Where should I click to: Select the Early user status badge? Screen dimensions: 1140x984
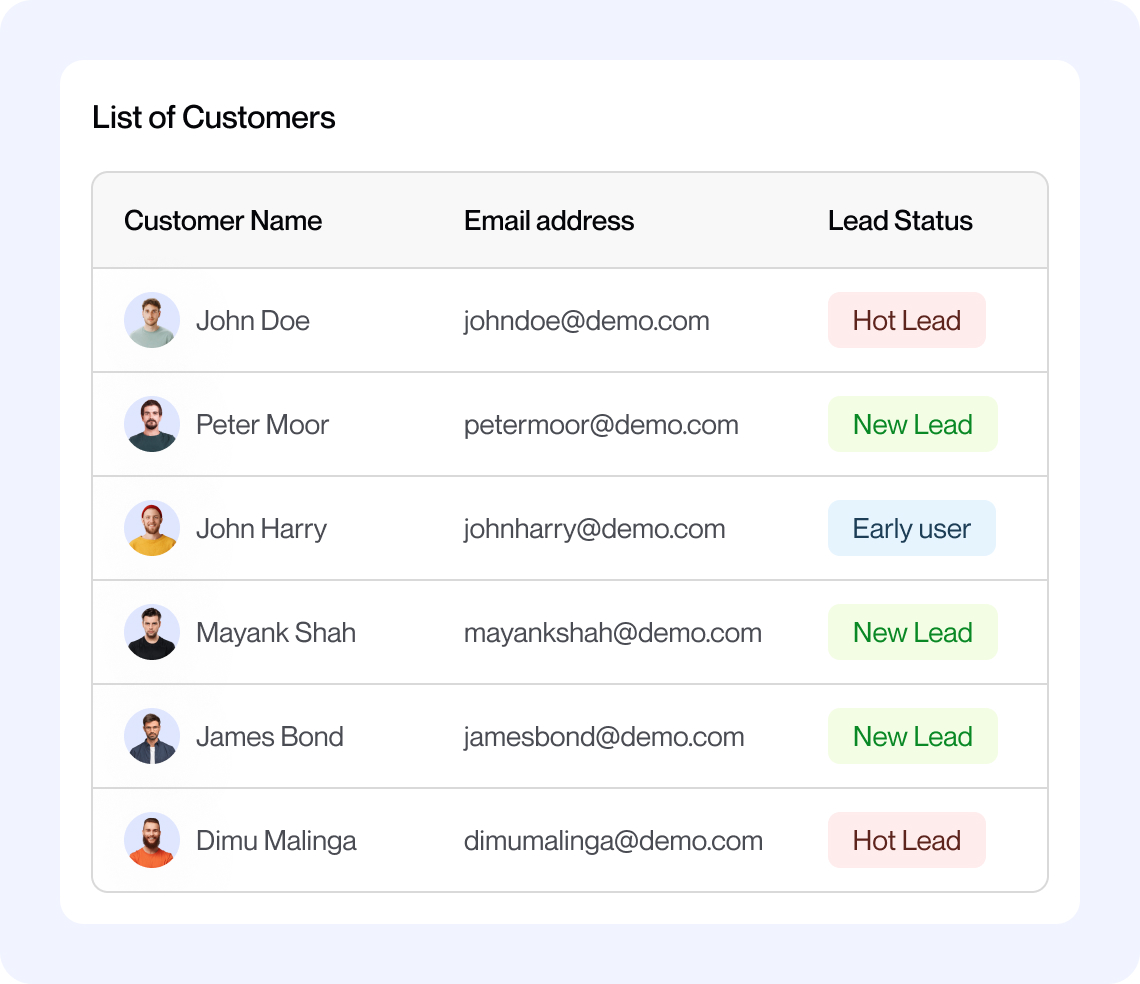pyautogui.click(x=911, y=528)
